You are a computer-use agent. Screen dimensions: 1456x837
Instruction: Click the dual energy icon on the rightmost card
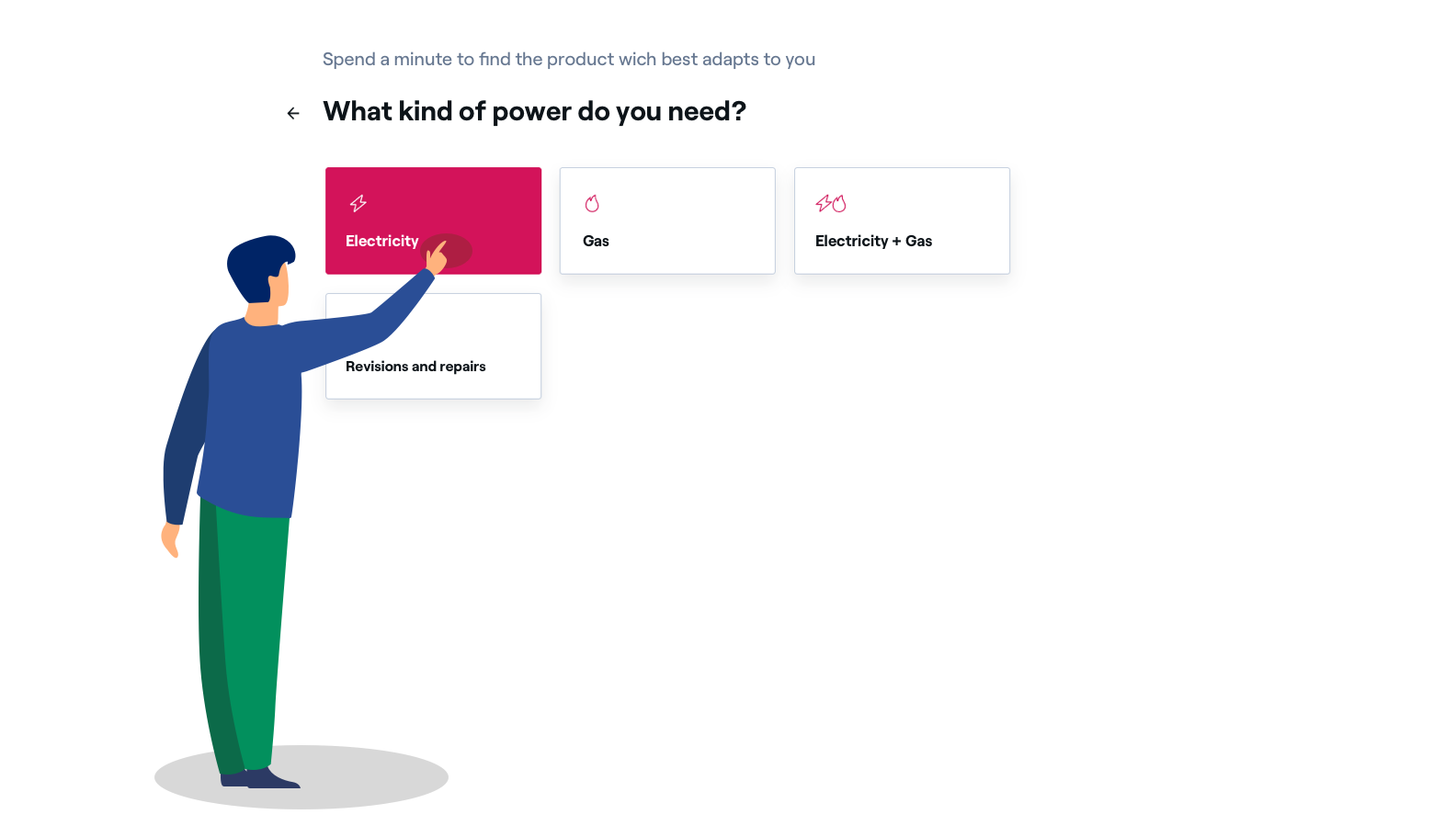[x=830, y=203]
